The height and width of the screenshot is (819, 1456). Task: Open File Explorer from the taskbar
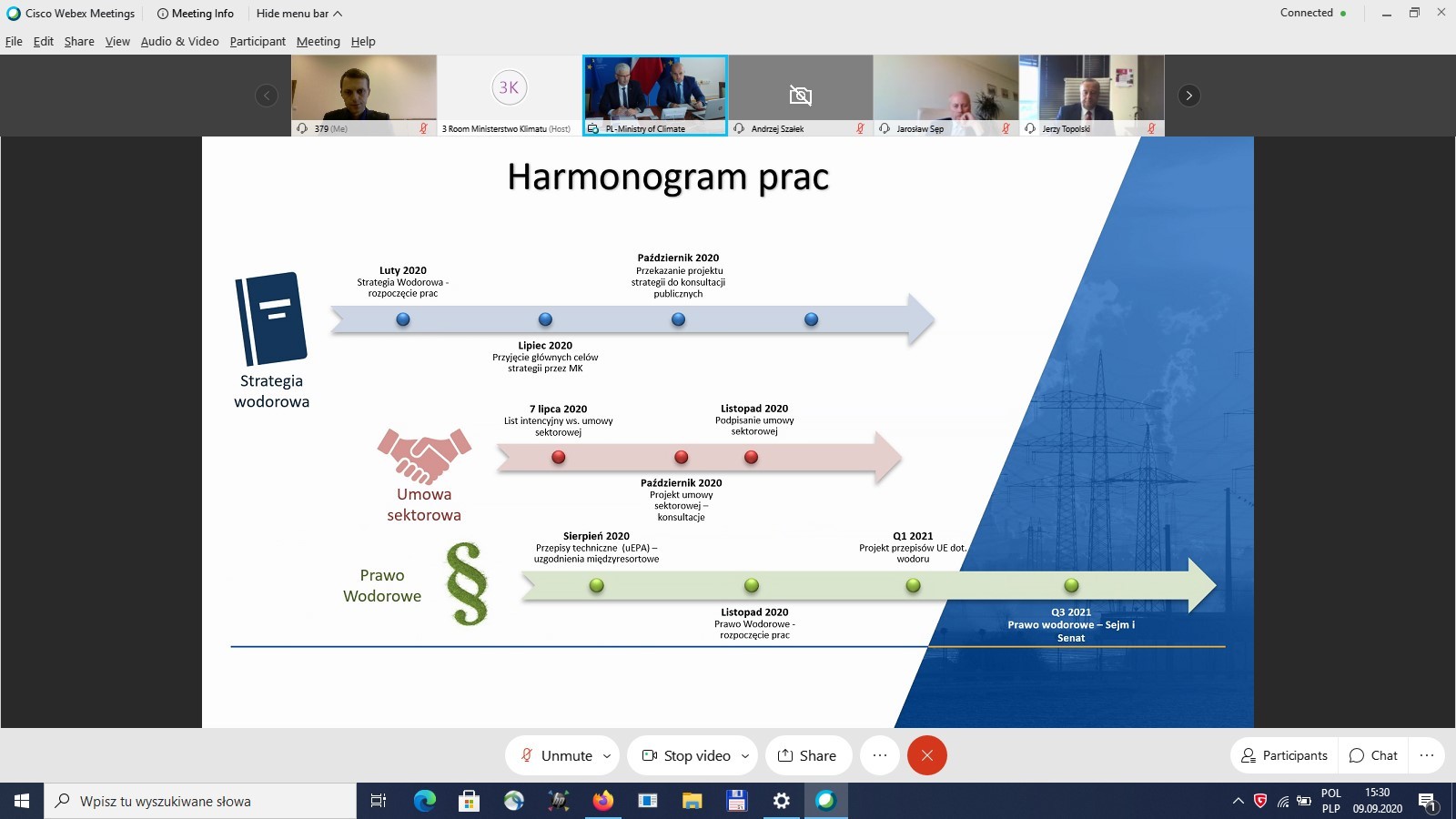[x=693, y=801]
